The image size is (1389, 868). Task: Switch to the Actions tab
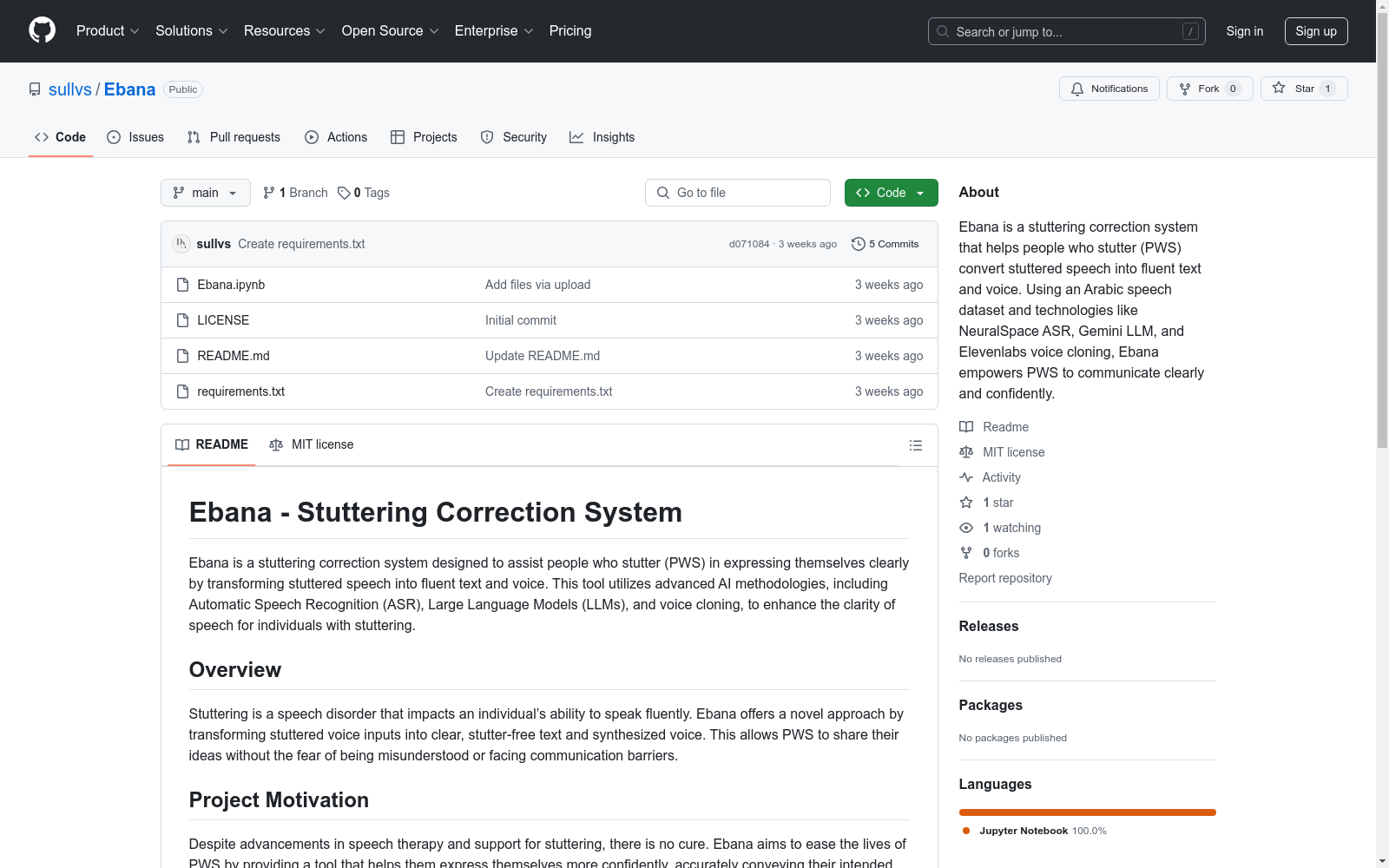(336, 137)
